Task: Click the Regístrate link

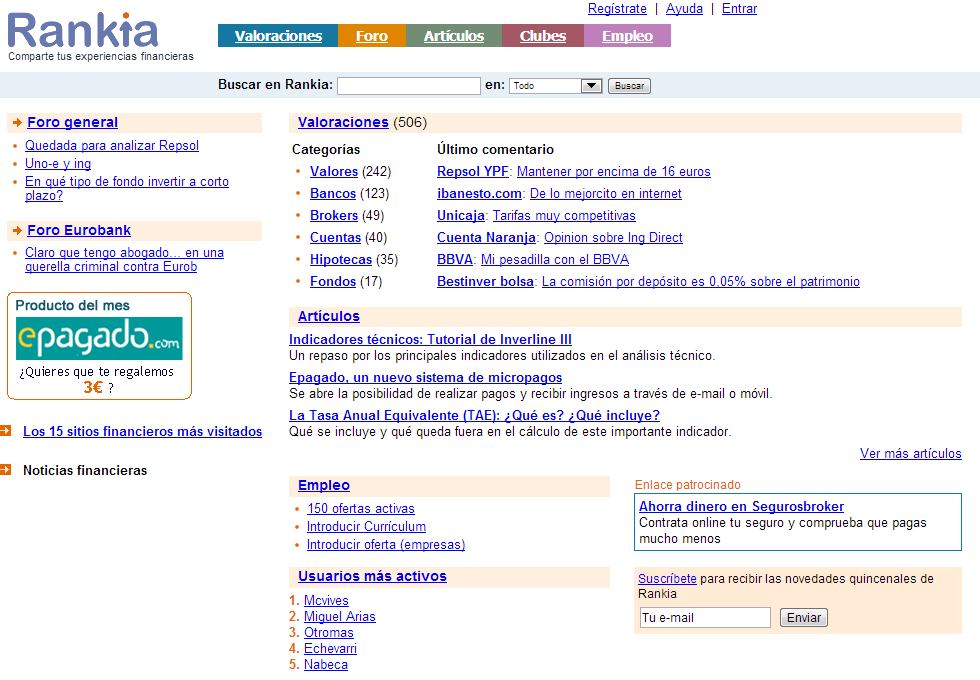Action: click(617, 9)
